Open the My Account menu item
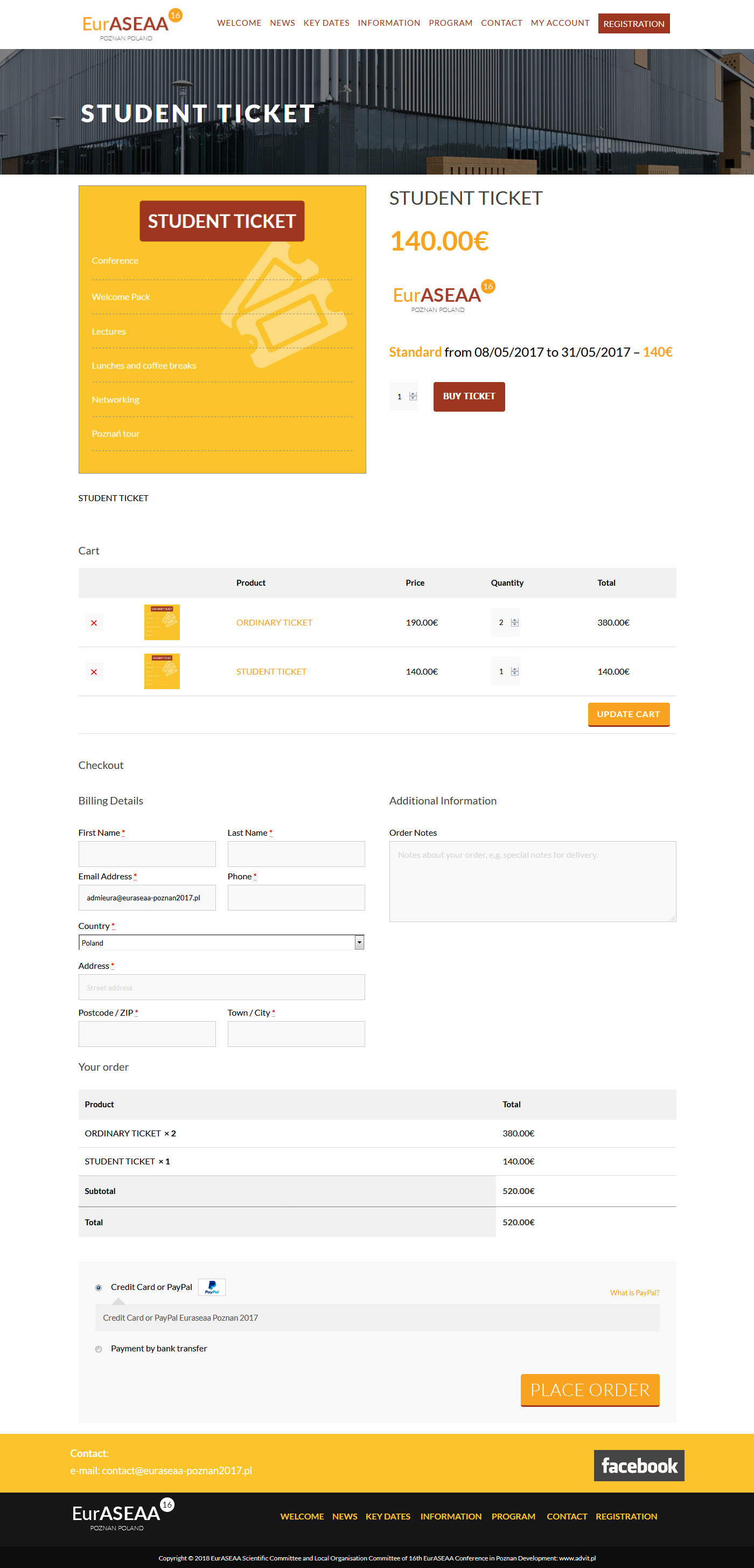This screenshot has height=1568, width=754. coord(560,23)
